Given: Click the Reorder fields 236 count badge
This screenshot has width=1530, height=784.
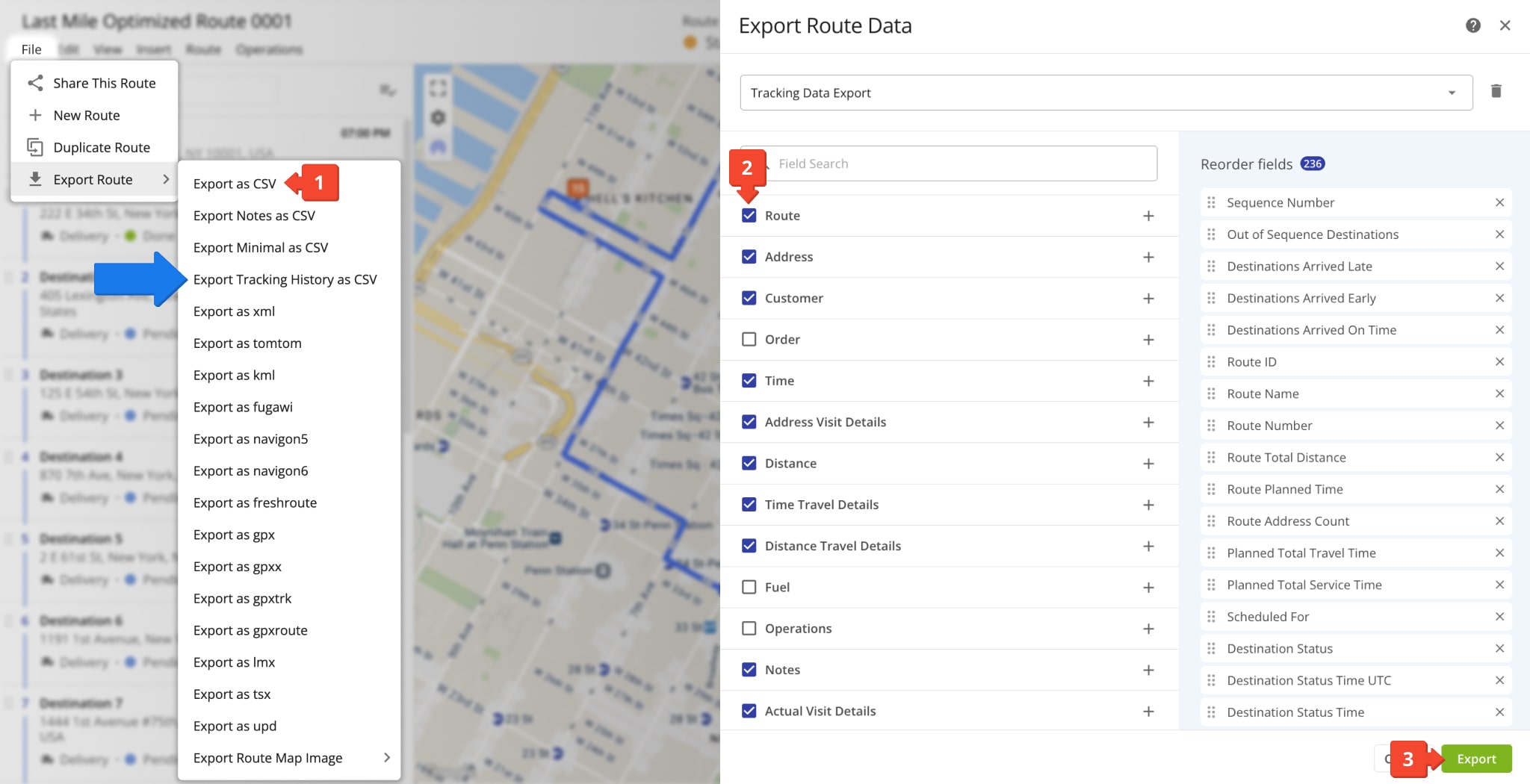Looking at the screenshot, I should pos(1313,164).
